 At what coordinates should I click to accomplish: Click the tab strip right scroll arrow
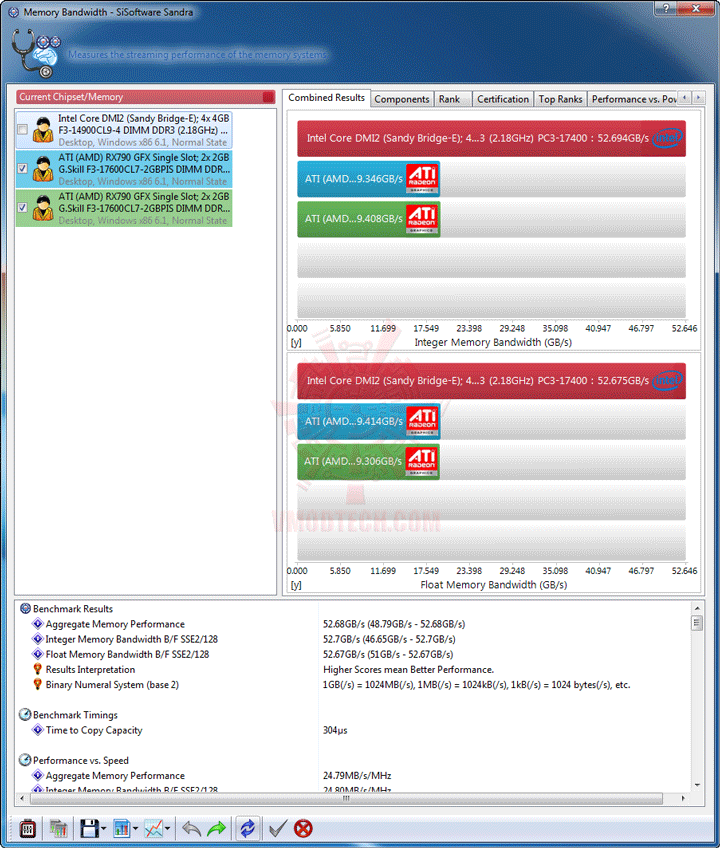698,98
